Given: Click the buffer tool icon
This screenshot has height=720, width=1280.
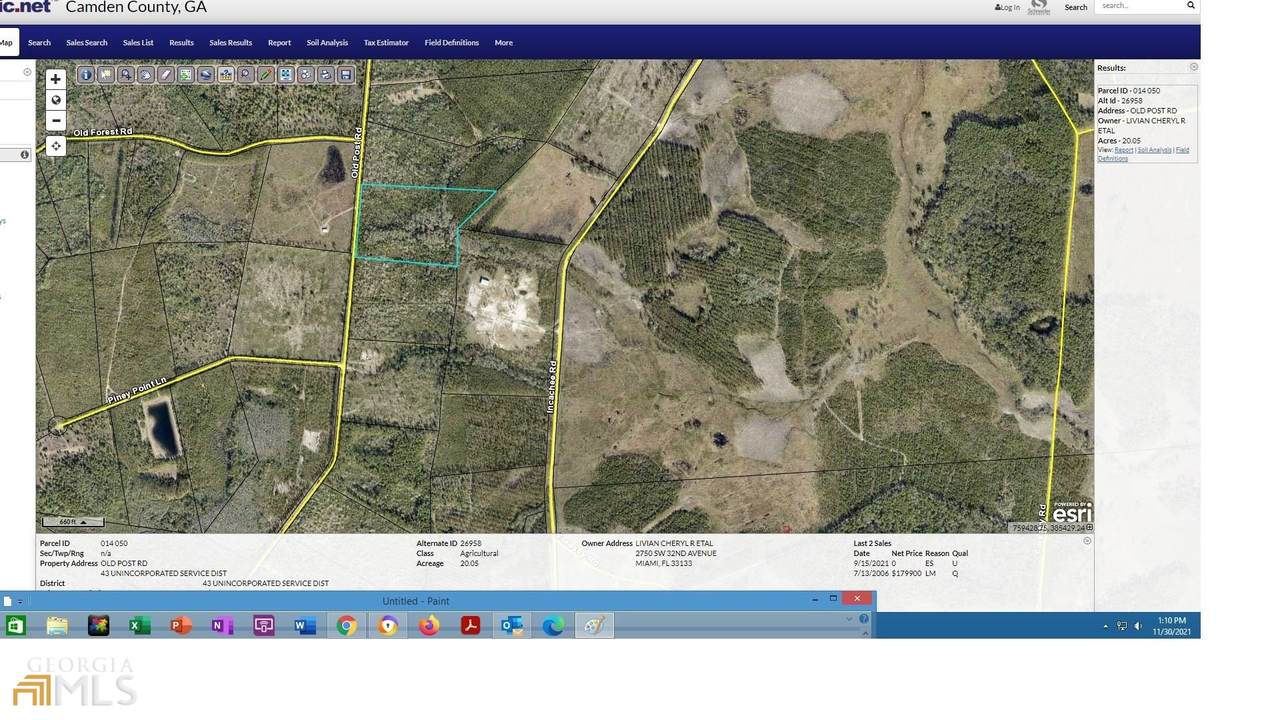Looking at the screenshot, I should [x=206, y=74].
